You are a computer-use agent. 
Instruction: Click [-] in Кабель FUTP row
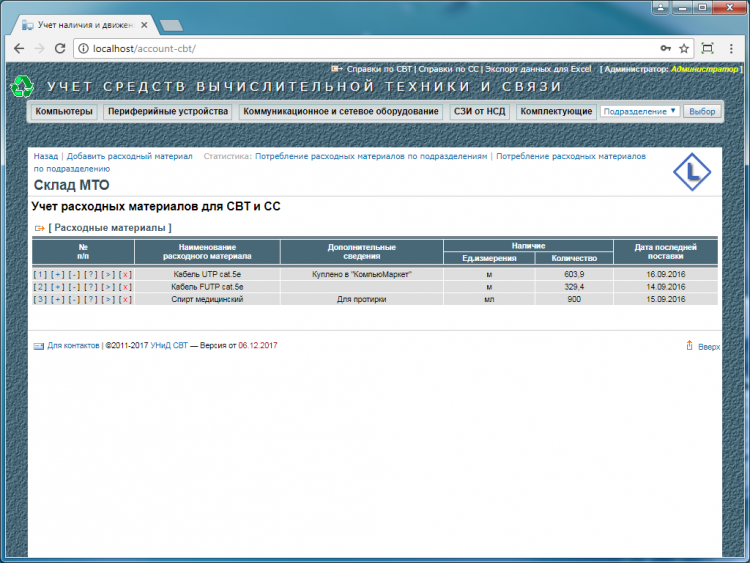[x=74, y=287]
